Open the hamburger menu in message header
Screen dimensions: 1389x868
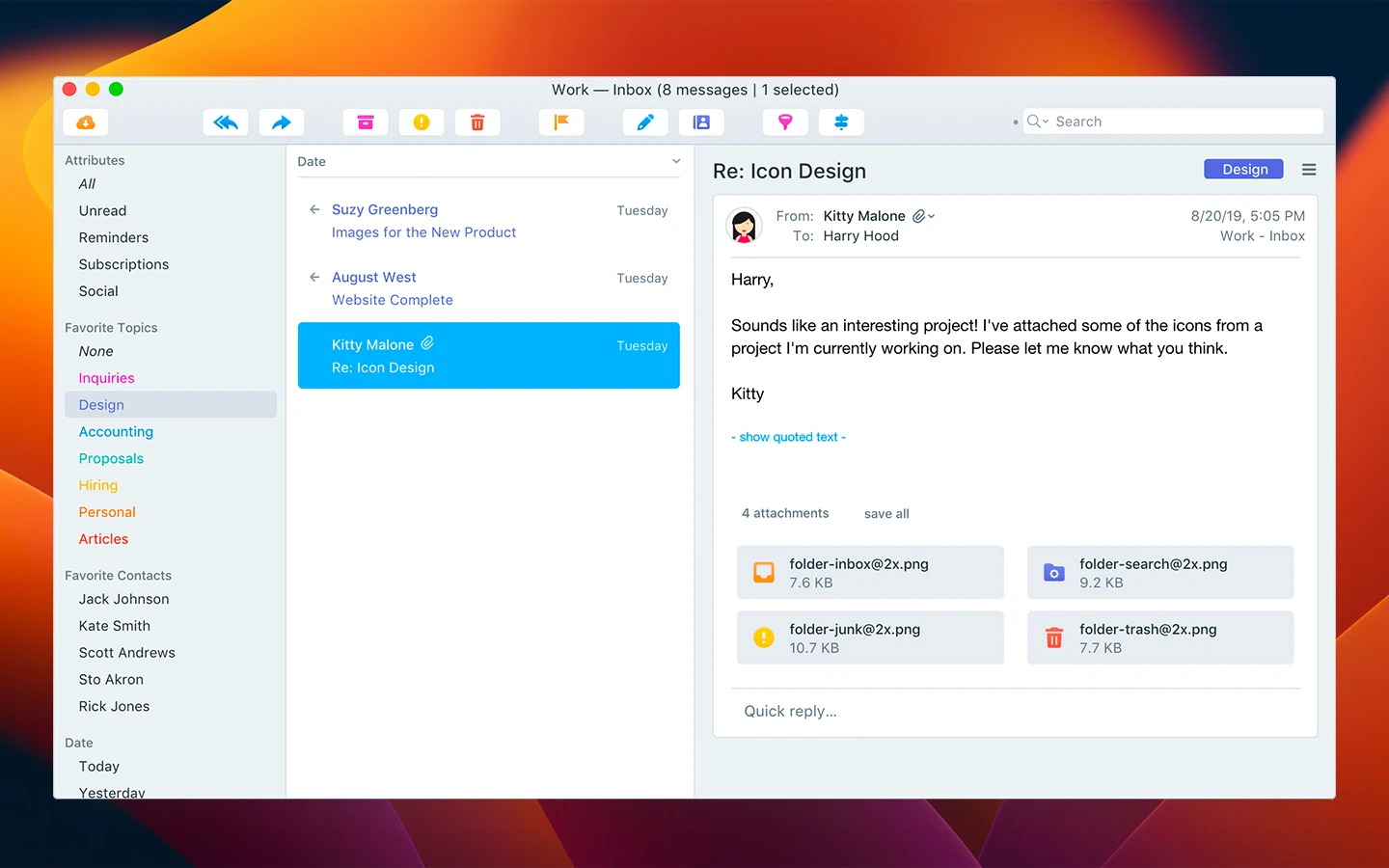tap(1309, 170)
